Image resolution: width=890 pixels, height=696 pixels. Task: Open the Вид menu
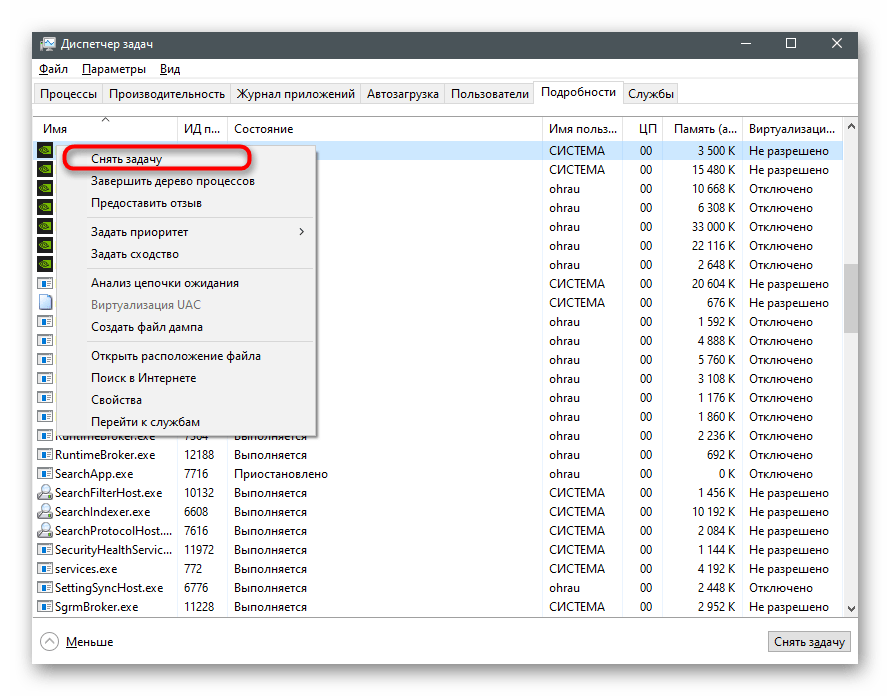[170, 69]
